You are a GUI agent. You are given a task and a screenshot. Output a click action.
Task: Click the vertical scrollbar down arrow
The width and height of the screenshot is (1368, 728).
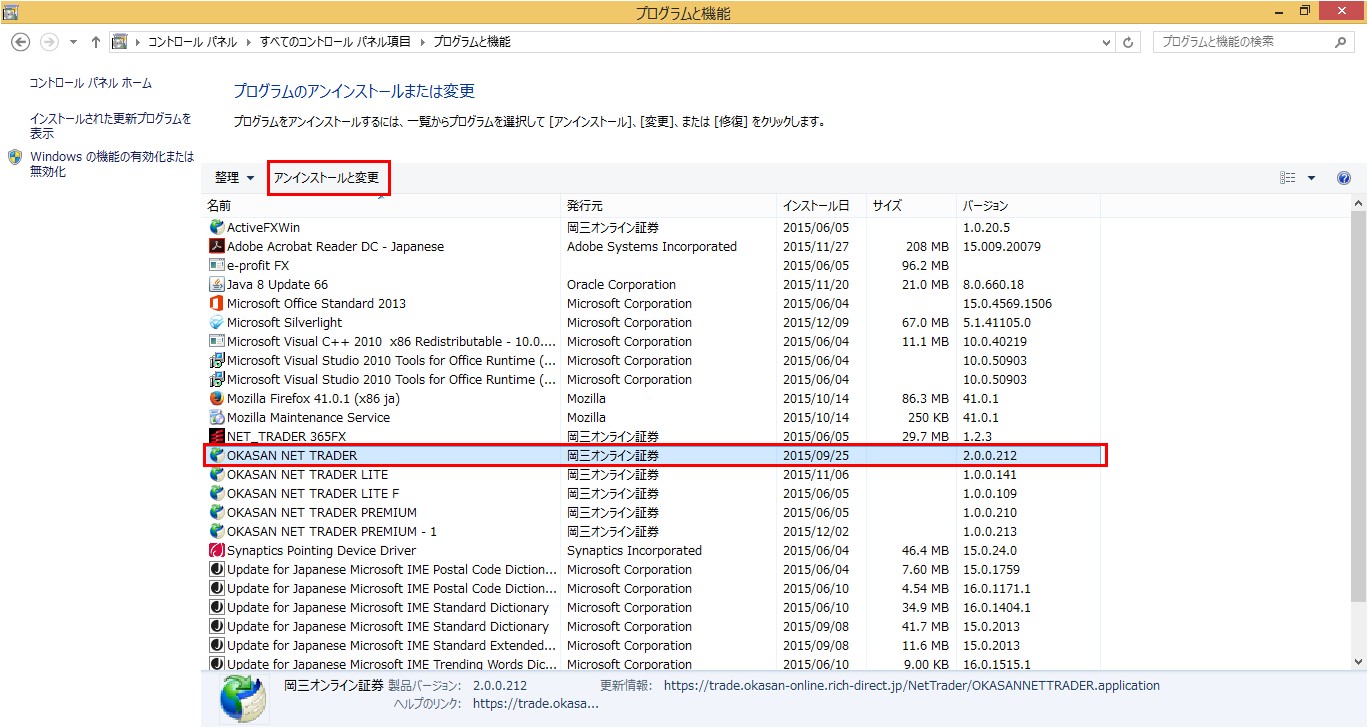point(1358,662)
